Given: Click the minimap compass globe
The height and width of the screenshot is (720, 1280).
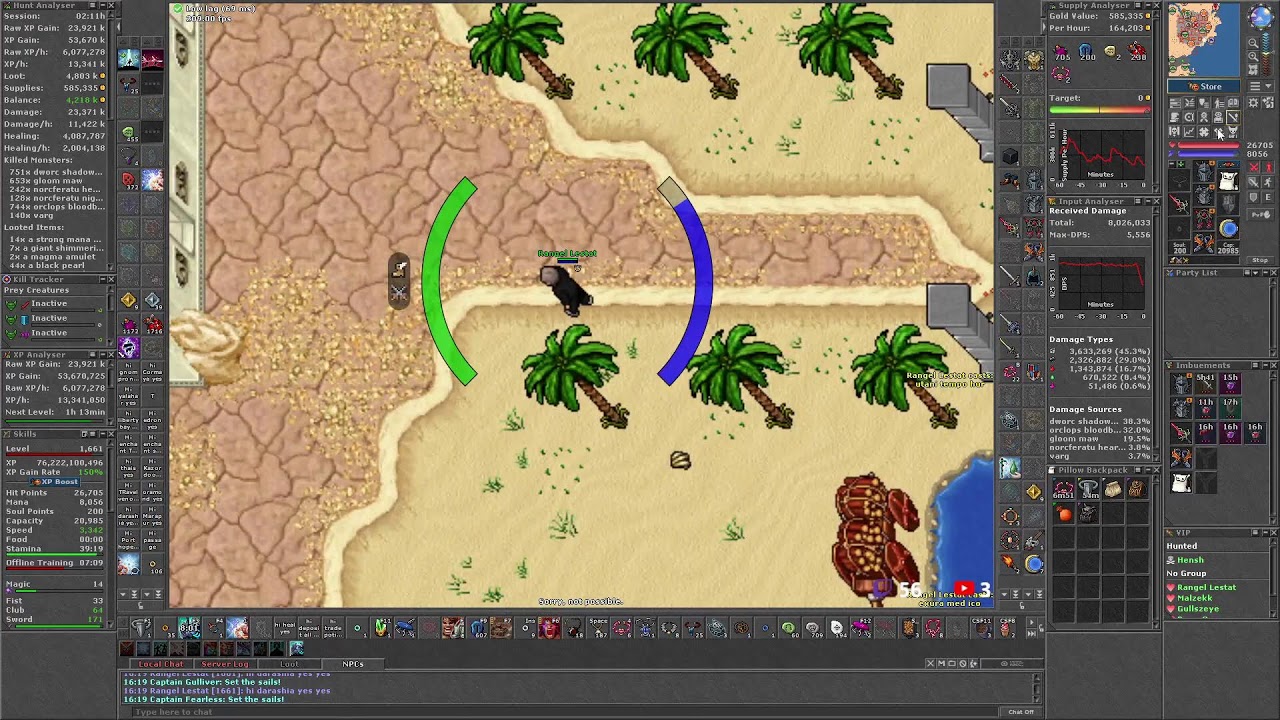Looking at the screenshot, I should (x=1261, y=17).
